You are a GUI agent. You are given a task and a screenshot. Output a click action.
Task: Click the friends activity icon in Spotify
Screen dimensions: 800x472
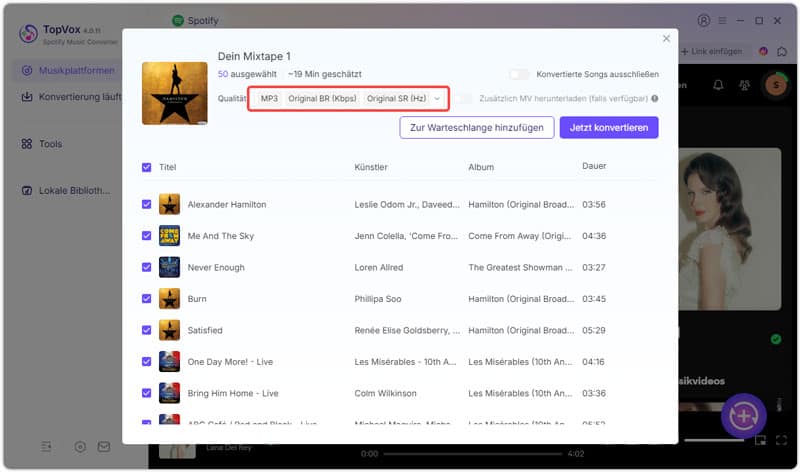click(744, 85)
